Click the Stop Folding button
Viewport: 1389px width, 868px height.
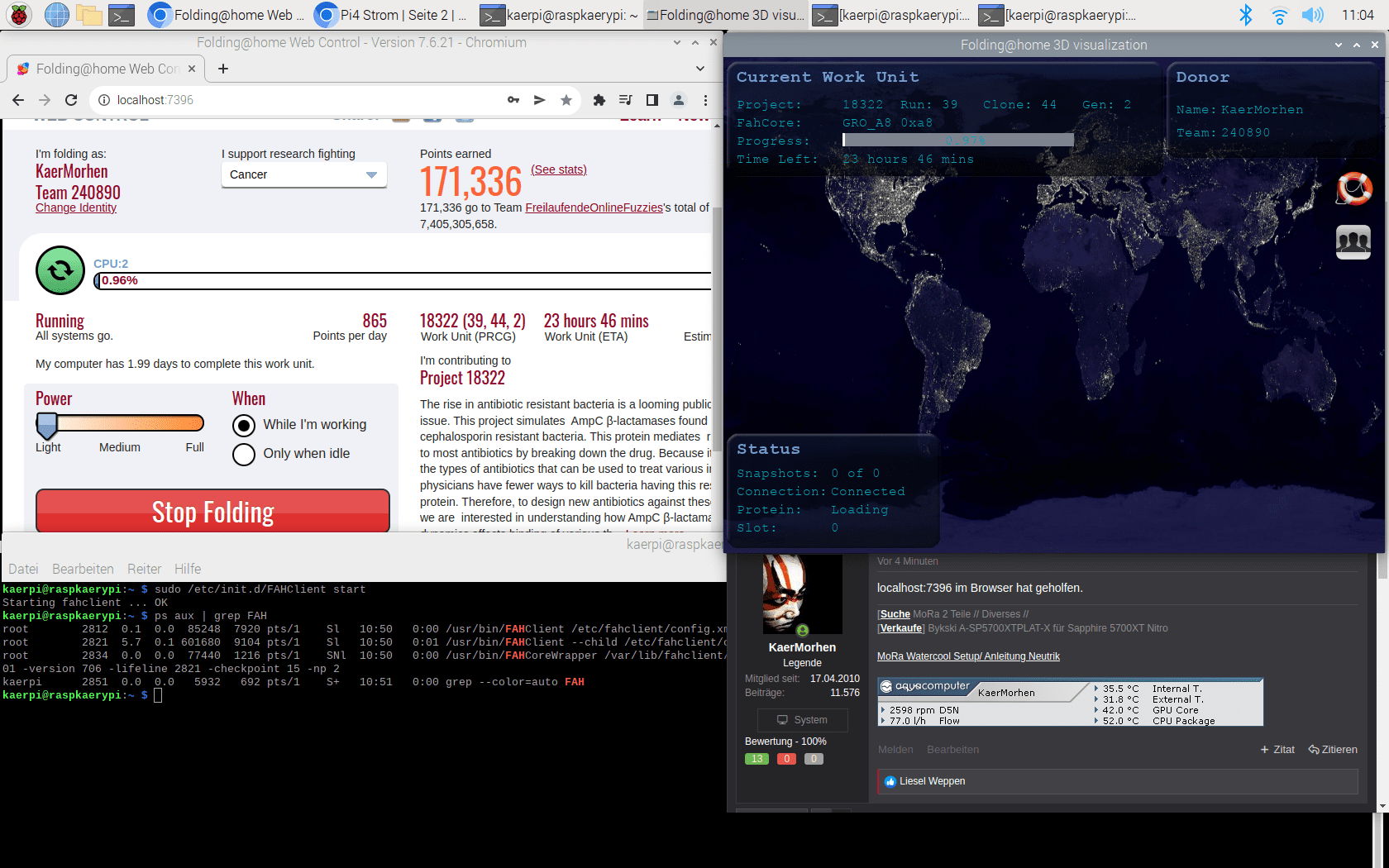(x=212, y=511)
